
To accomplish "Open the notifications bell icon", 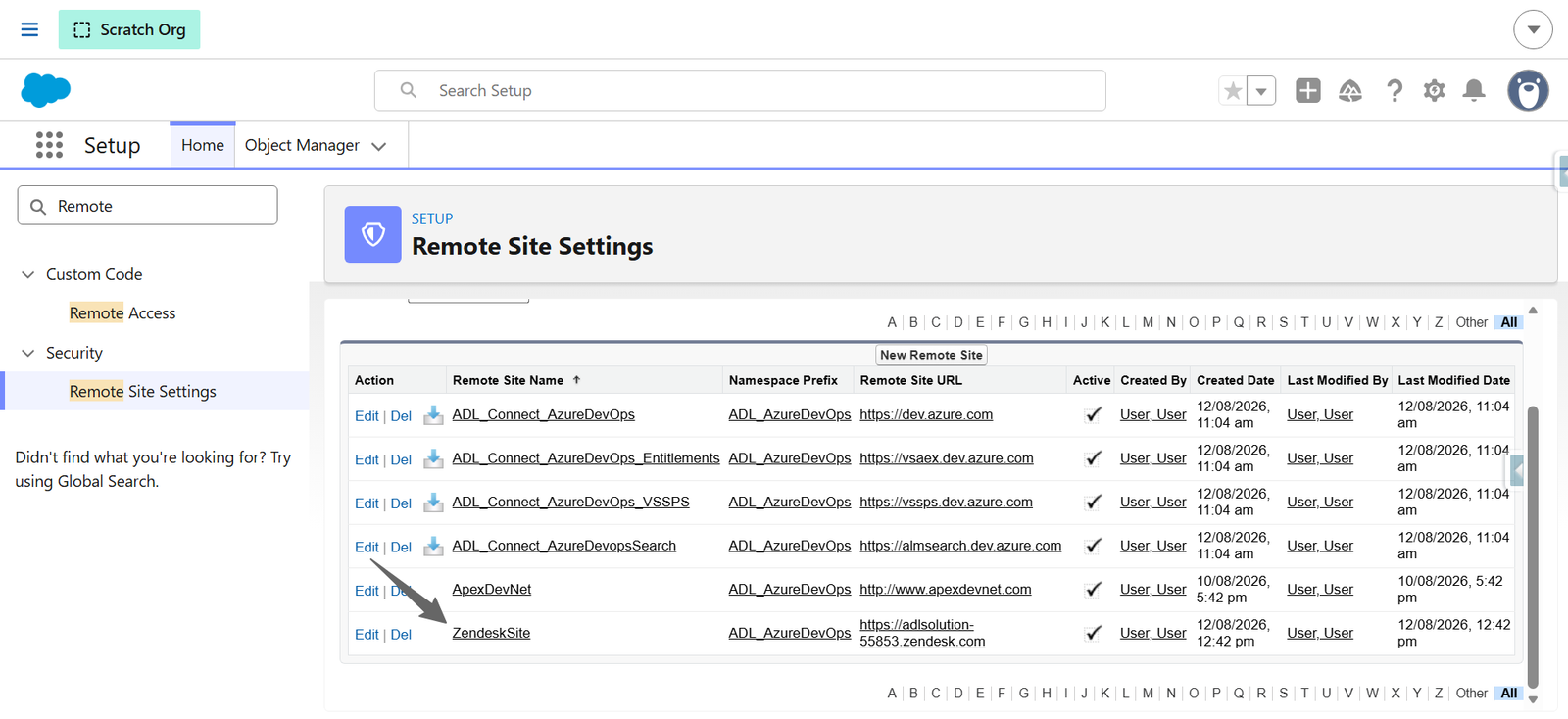I will tap(1474, 91).
